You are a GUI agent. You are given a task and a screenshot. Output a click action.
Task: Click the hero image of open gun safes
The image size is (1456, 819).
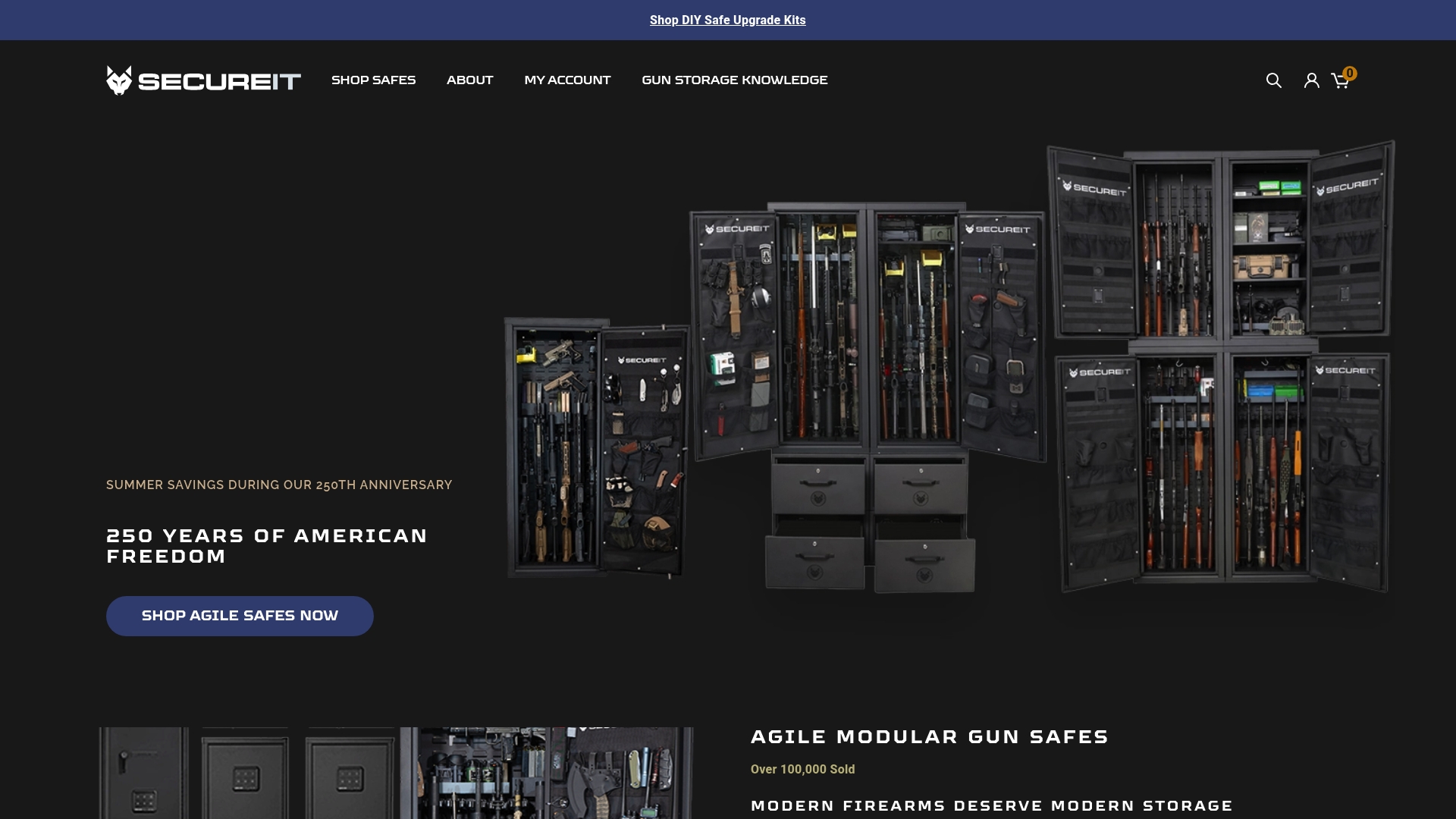pyautogui.click(x=949, y=368)
